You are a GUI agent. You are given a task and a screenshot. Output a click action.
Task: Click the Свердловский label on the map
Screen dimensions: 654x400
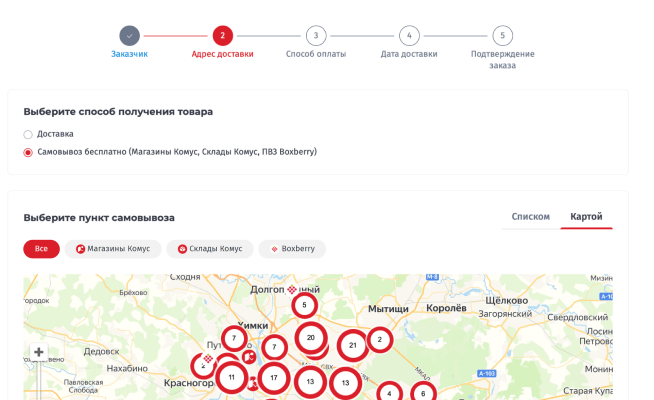coord(578,317)
